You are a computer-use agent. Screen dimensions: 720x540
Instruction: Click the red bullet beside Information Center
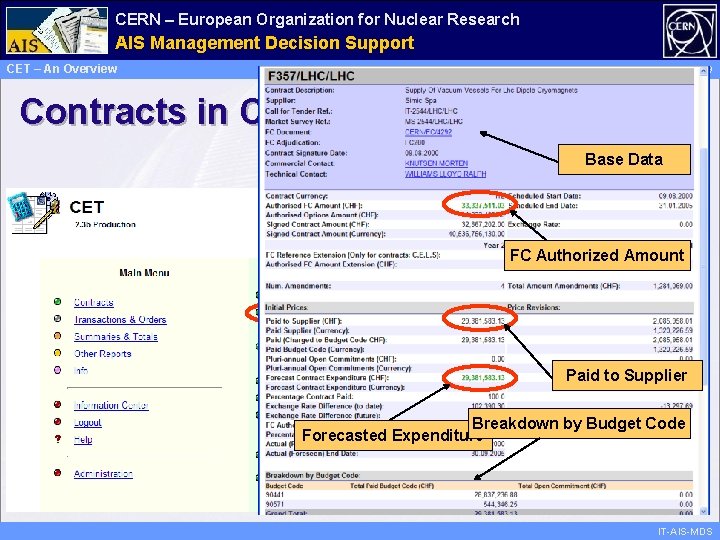pos(57,404)
